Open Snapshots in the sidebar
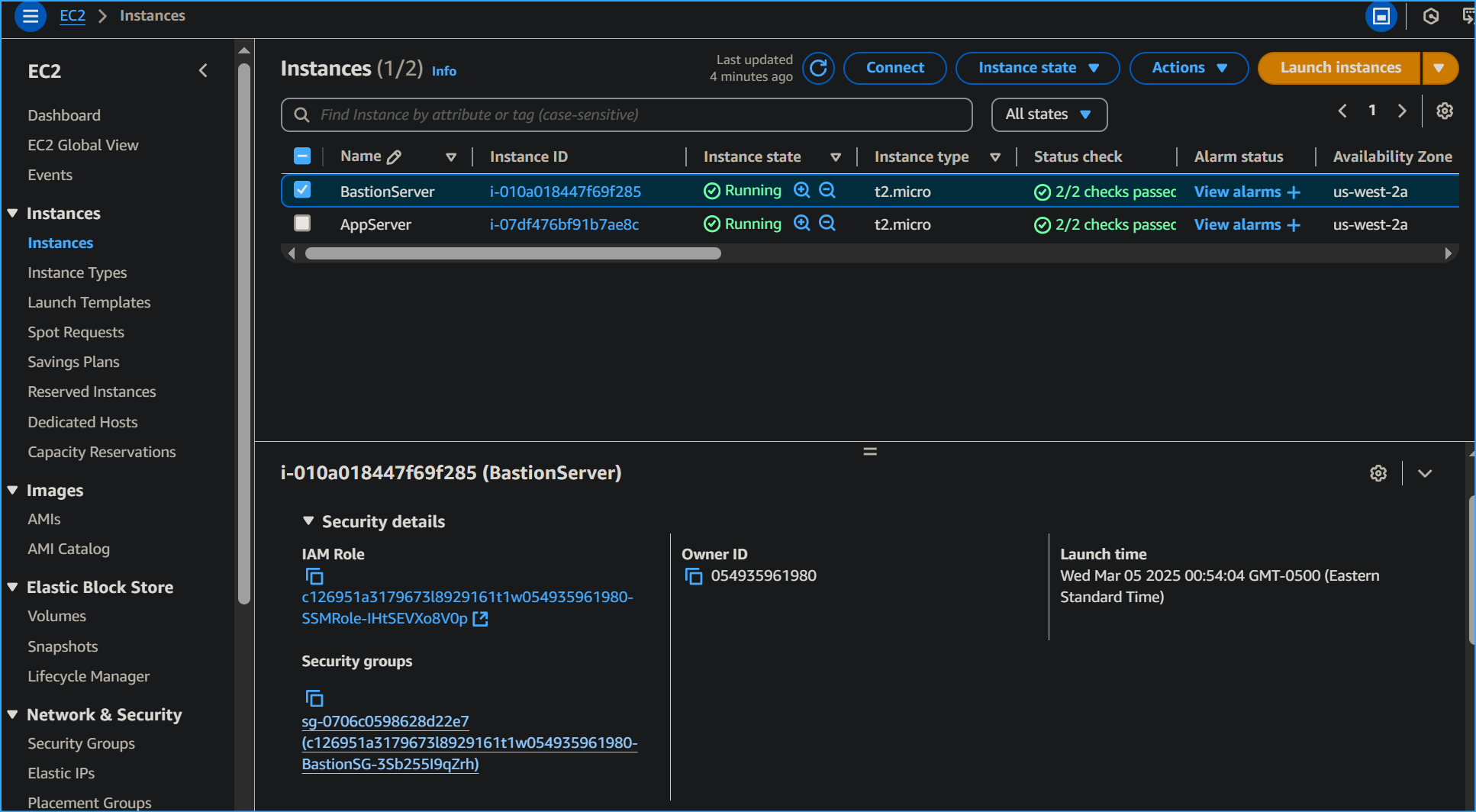Screen dimensions: 1476x812 (x=63, y=646)
